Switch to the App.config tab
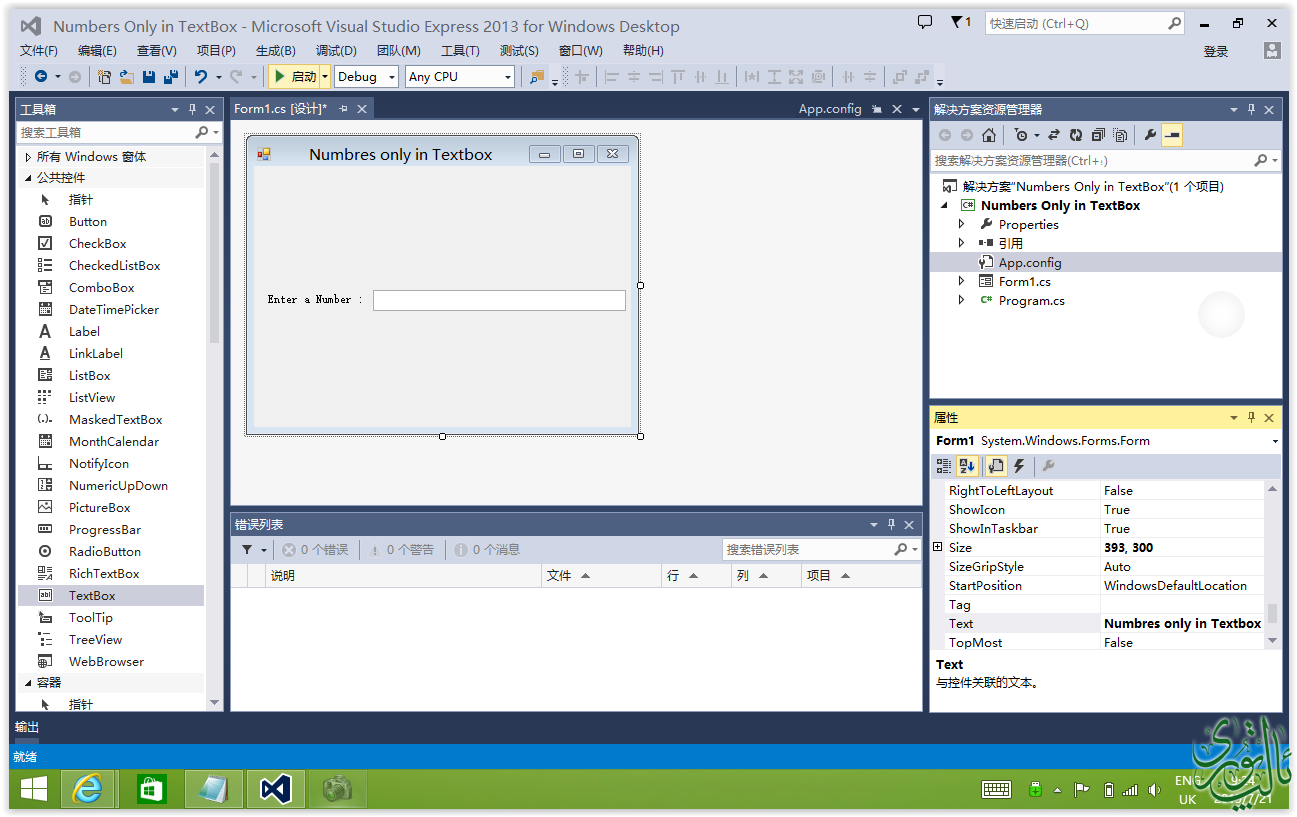 (829, 109)
